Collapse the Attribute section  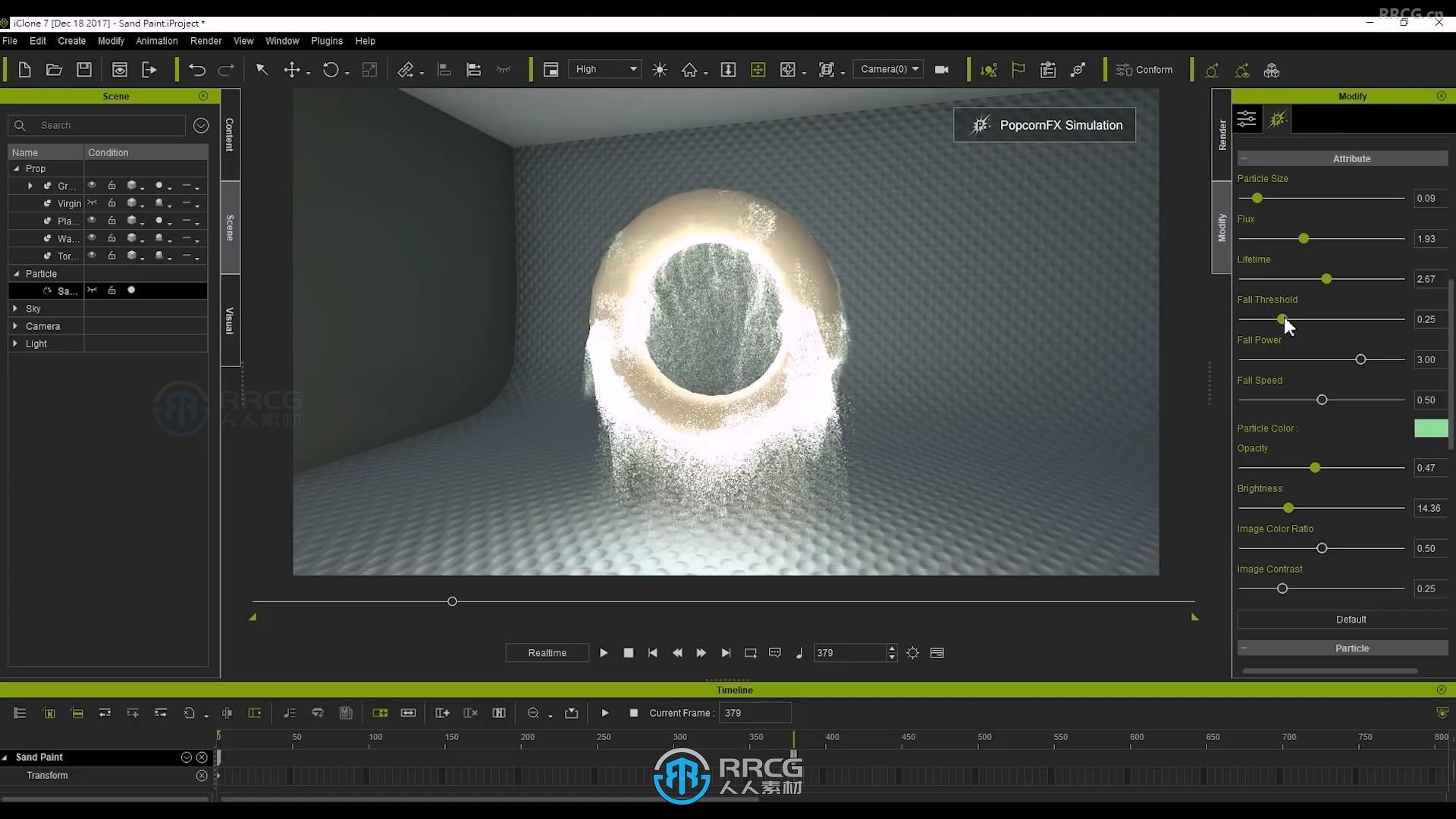tap(1244, 158)
